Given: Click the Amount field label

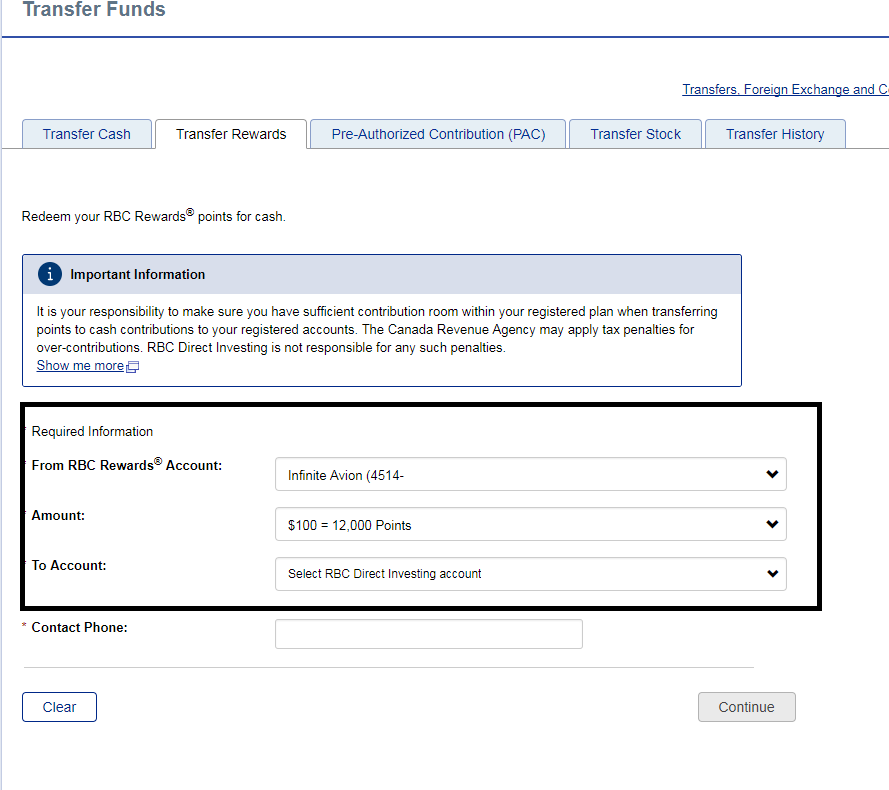Looking at the screenshot, I should [x=58, y=516].
